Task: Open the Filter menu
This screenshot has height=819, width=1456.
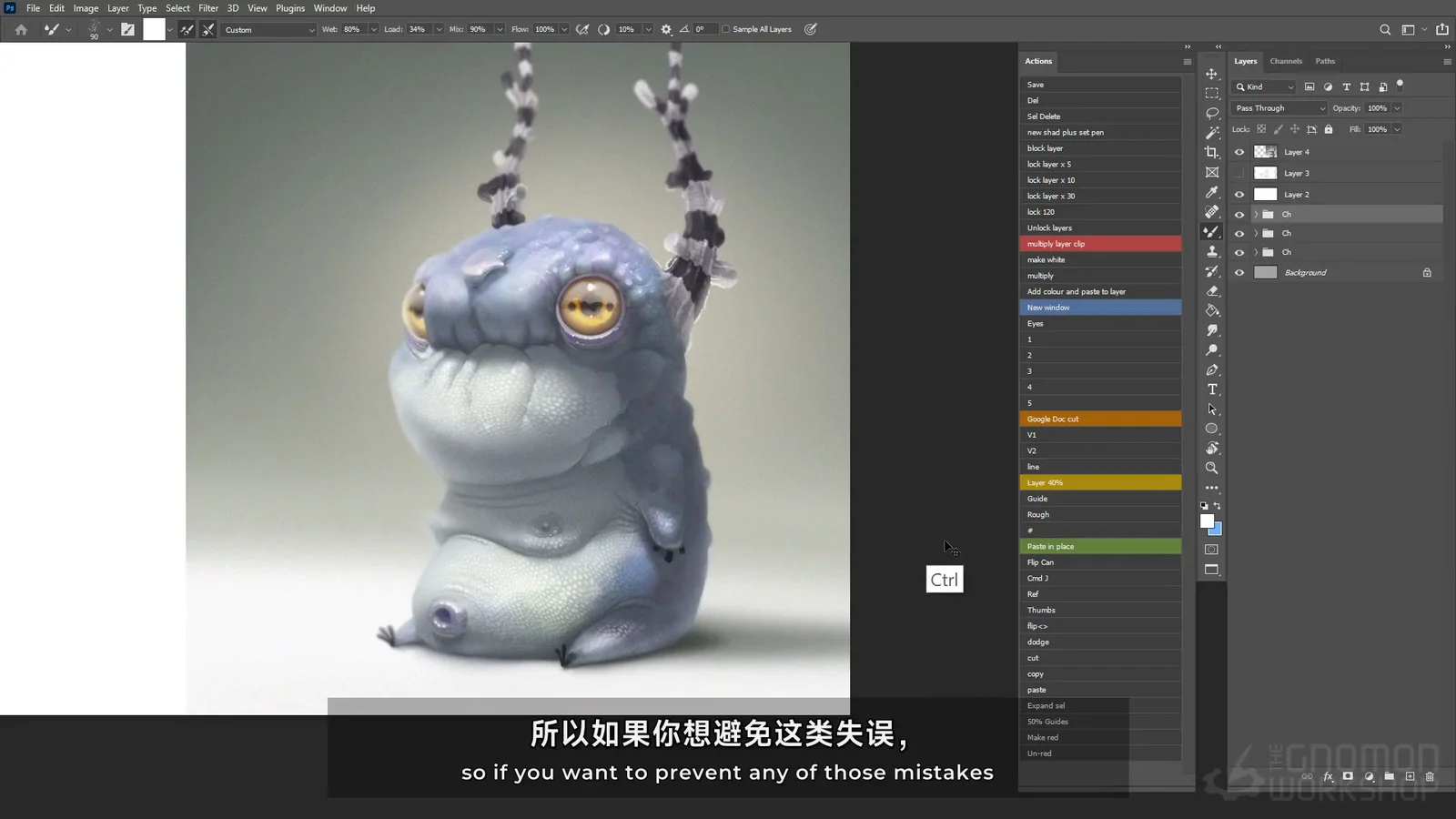Action: (x=208, y=8)
